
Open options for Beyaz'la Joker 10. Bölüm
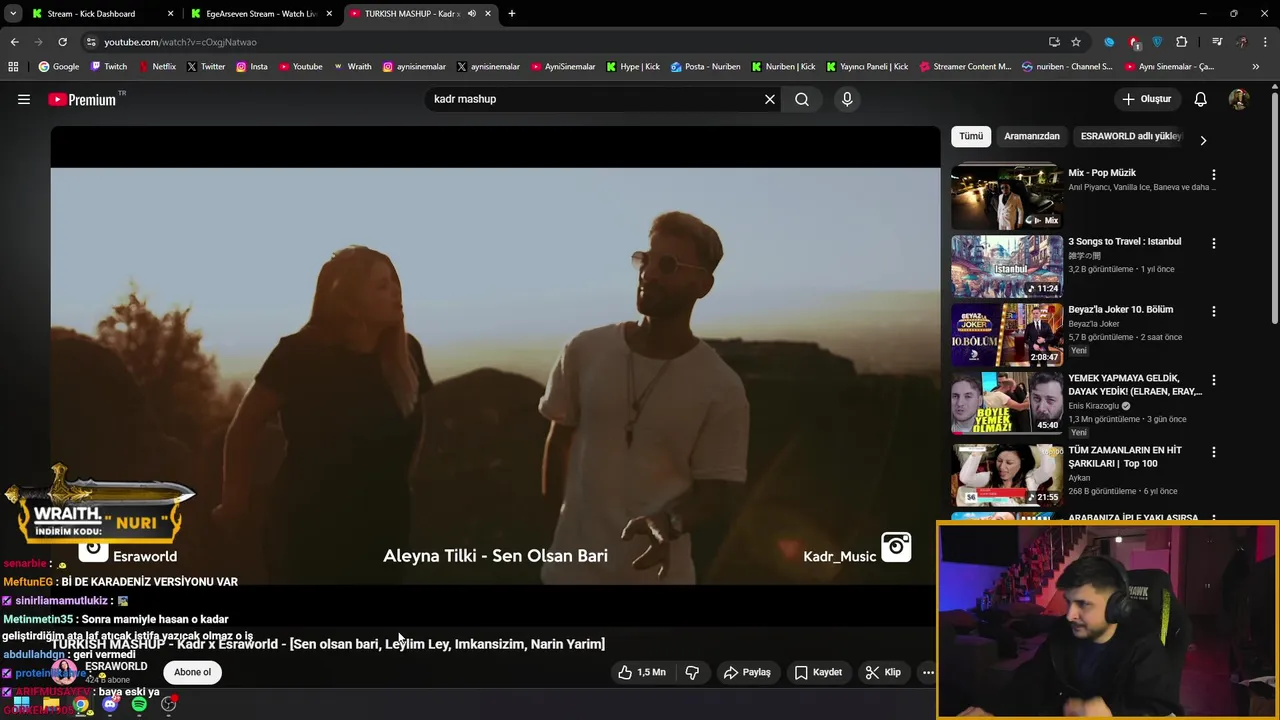click(x=1214, y=311)
